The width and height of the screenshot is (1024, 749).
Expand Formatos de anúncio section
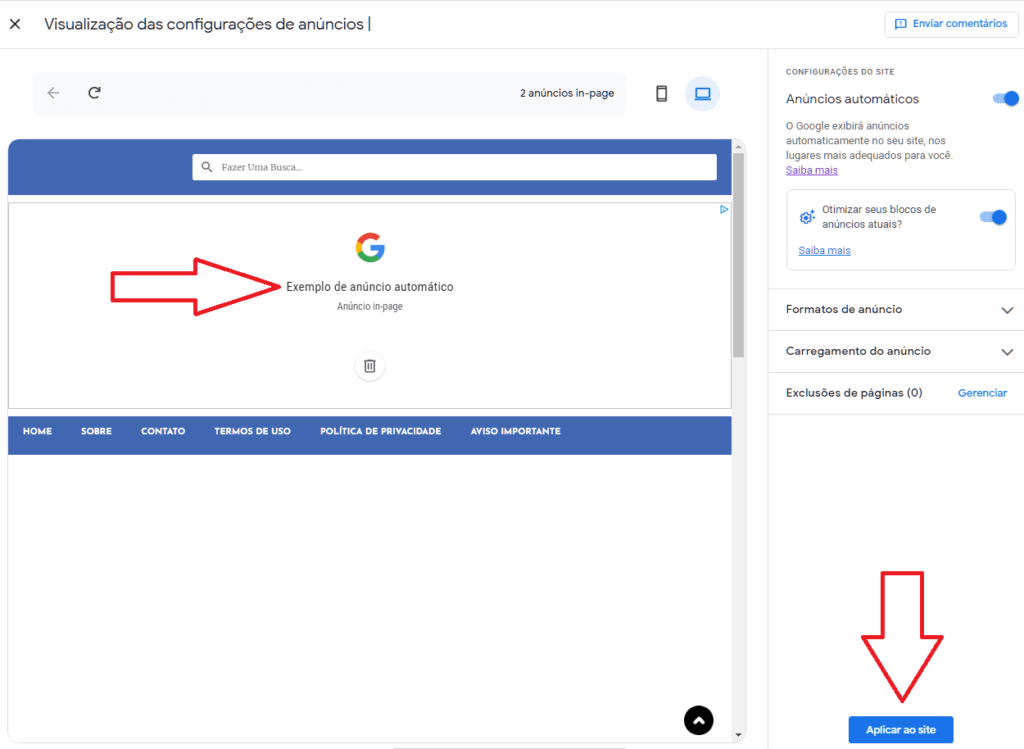click(x=896, y=310)
